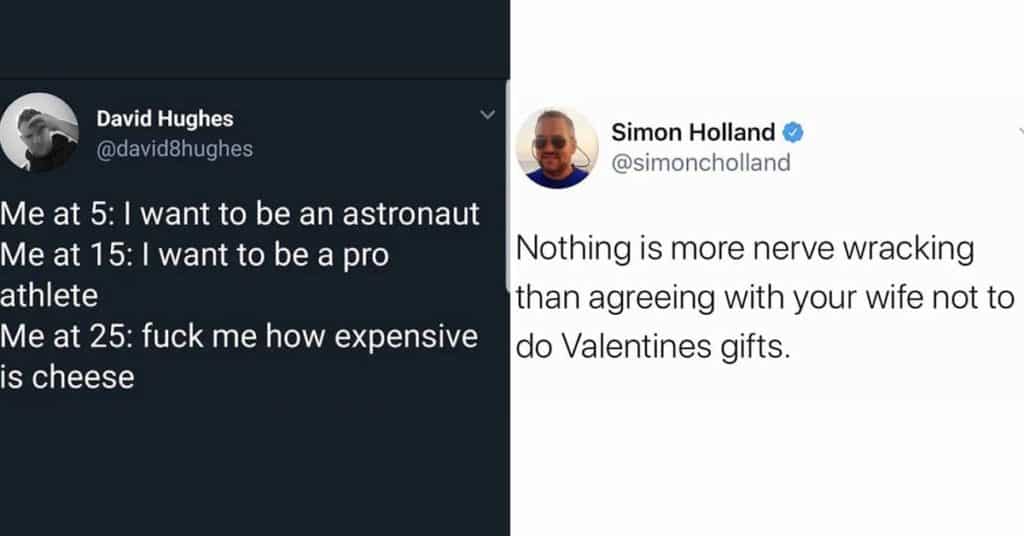The width and height of the screenshot is (1024, 536).
Task: Open David Hughes' profile avatar
Action: tap(39, 132)
